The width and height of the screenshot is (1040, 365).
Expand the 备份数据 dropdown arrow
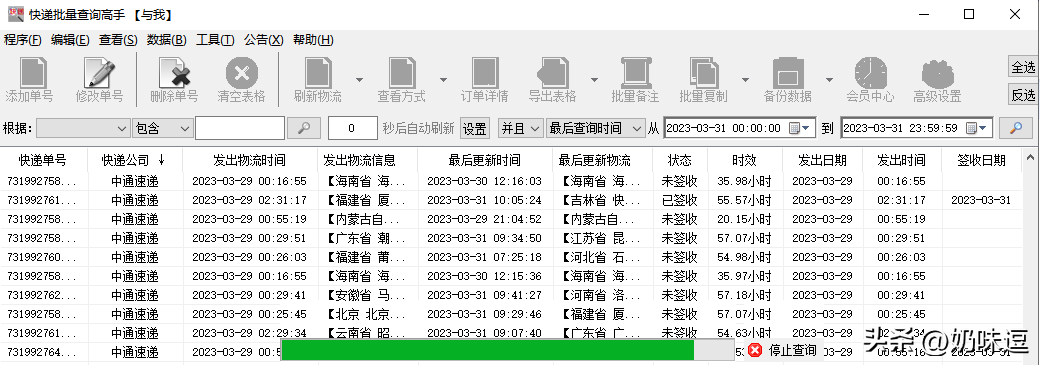(829, 80)
